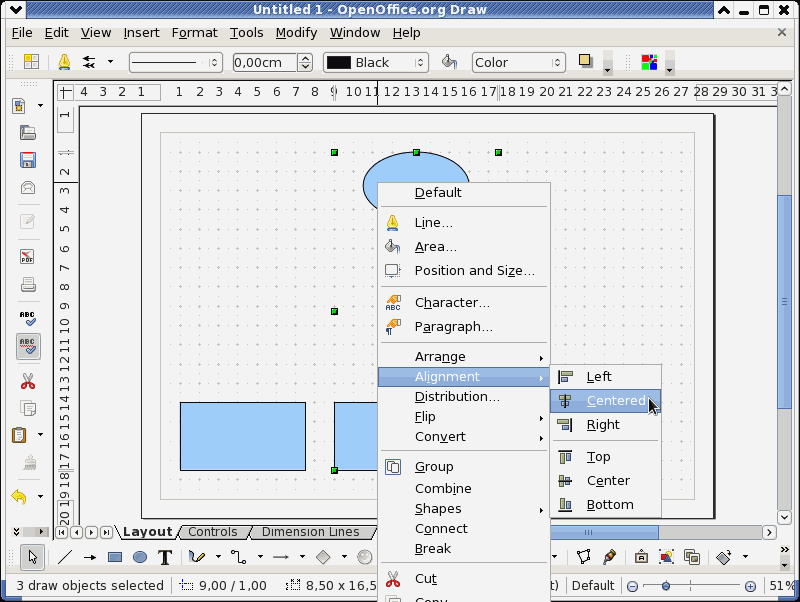The image size is (800, 602).
Task: Click the zoom slider handle
Action: click(x=666, y=586)
